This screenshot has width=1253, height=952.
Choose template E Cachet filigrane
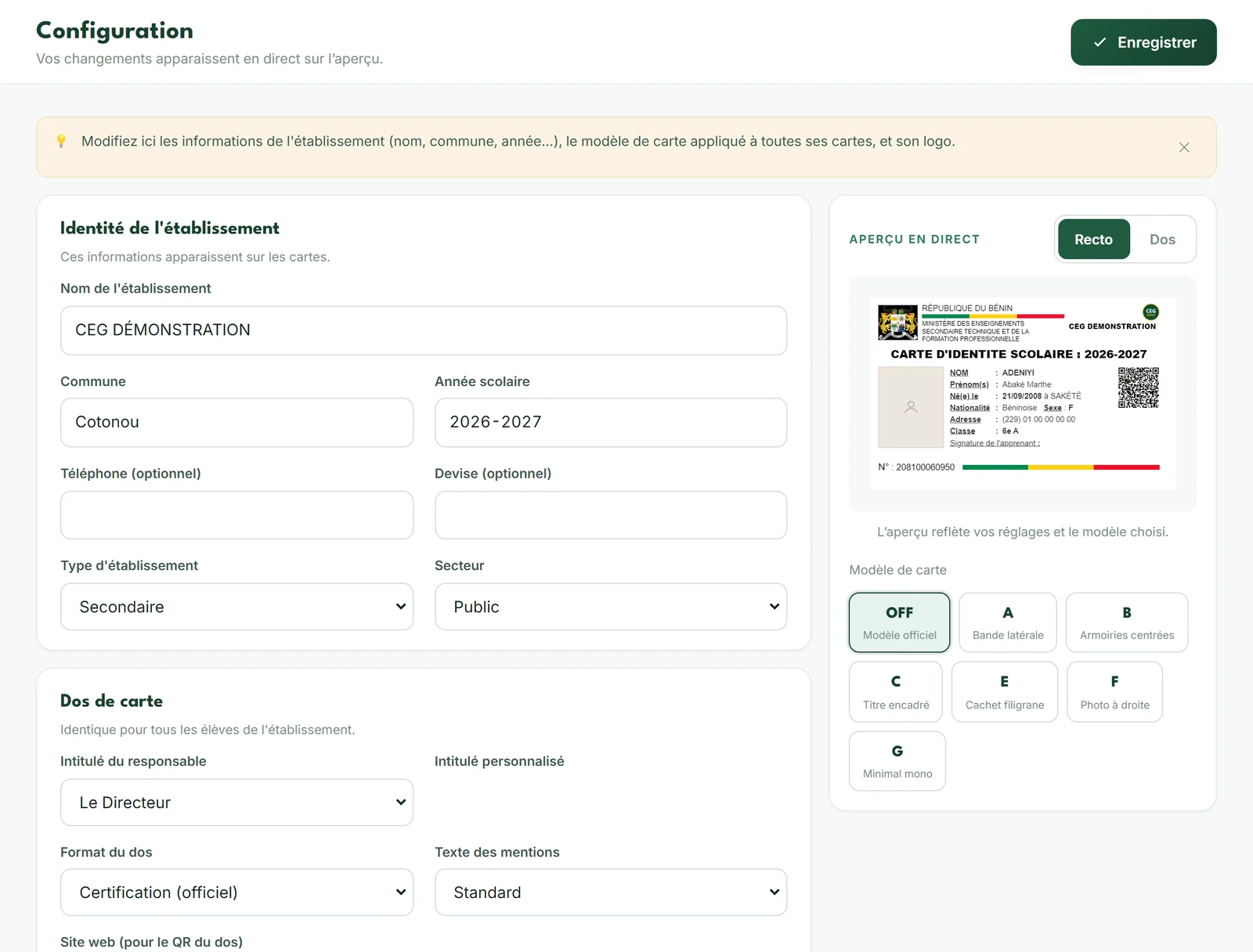[x=1005, y=691]
